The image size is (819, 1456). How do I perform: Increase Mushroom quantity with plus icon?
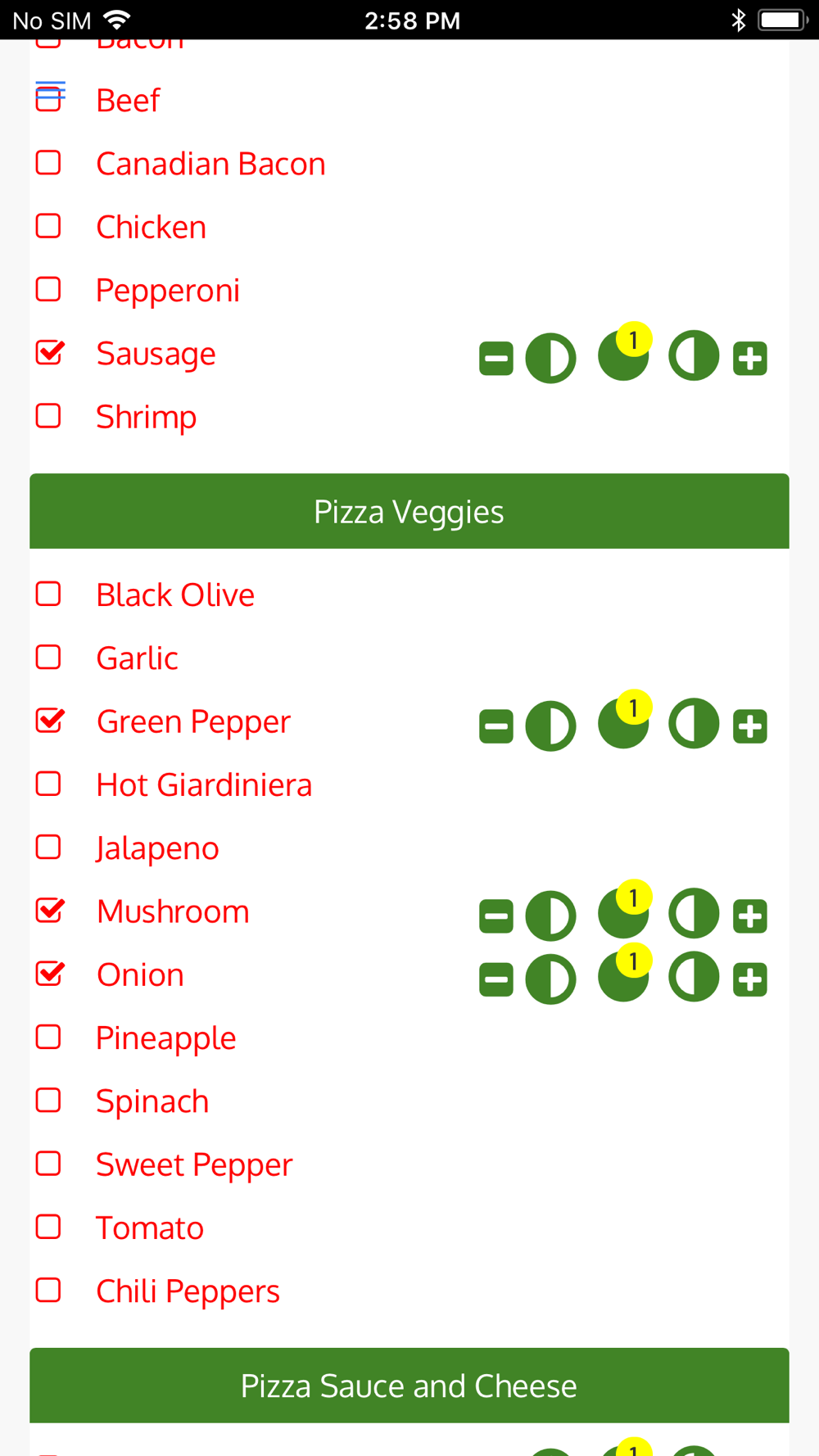[x=750, y=916]
